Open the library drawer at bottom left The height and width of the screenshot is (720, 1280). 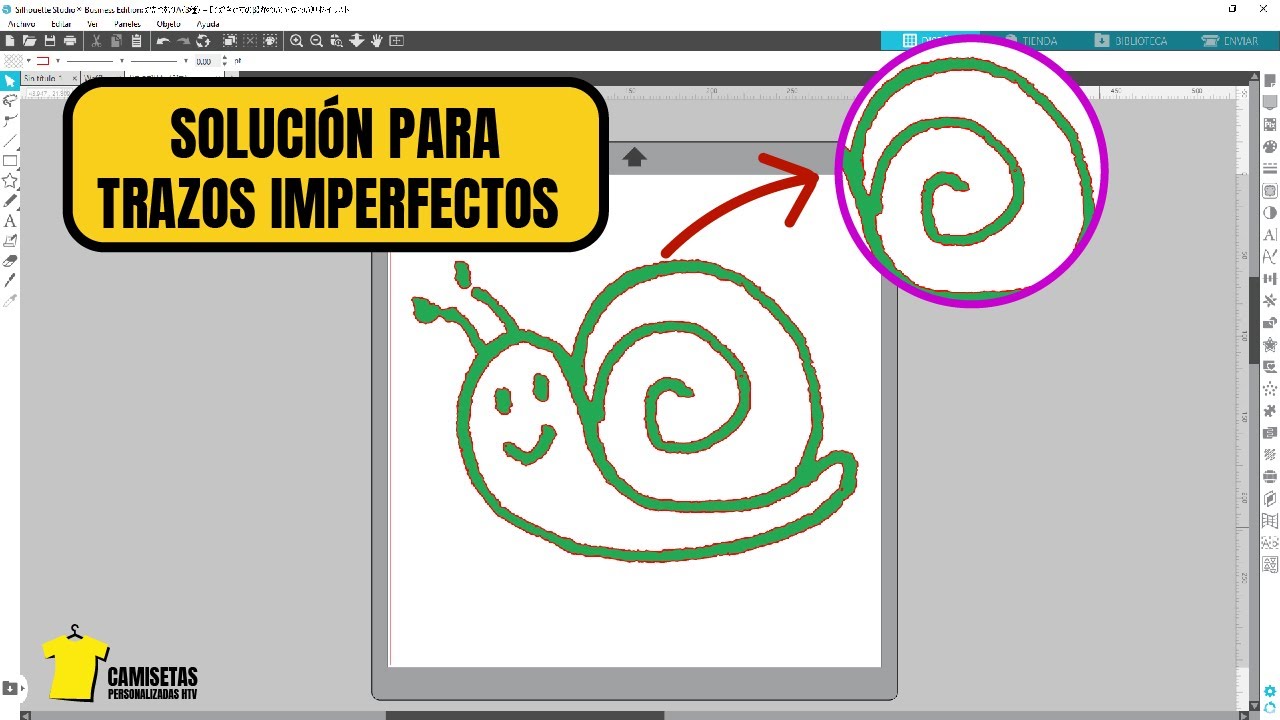10,688
